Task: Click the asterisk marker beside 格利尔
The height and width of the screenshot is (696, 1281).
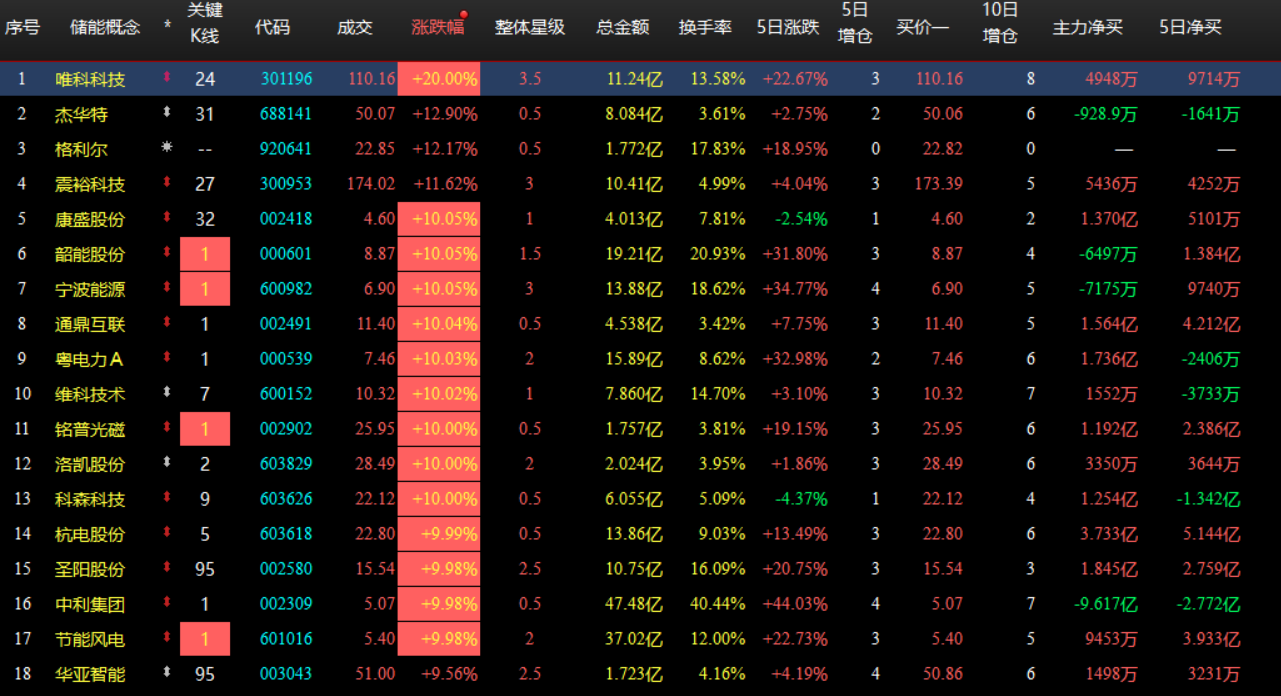Action: [x=166, y=148]
